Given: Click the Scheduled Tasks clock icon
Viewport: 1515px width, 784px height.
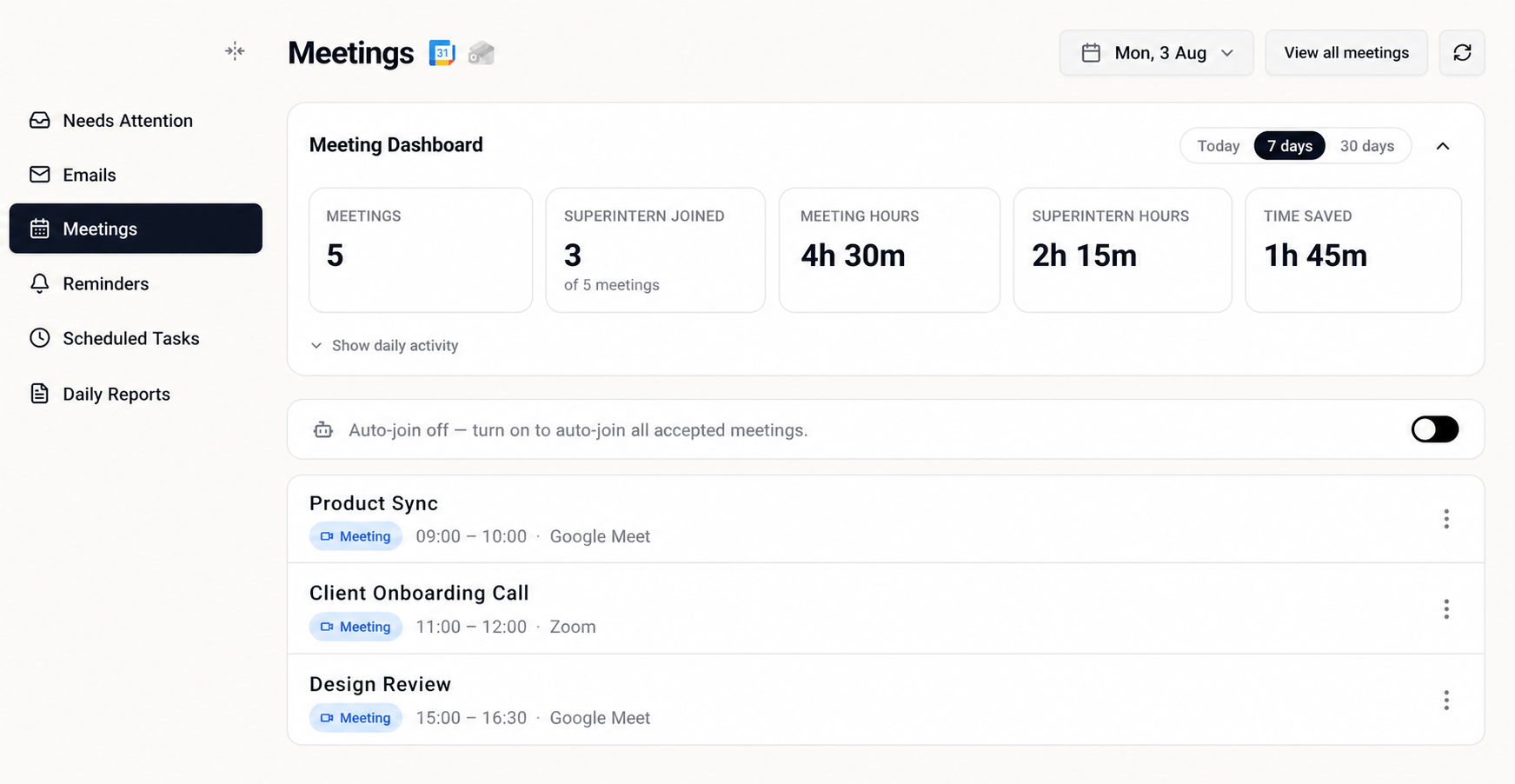Looking at the screenshot, I should tap(40, 338).
